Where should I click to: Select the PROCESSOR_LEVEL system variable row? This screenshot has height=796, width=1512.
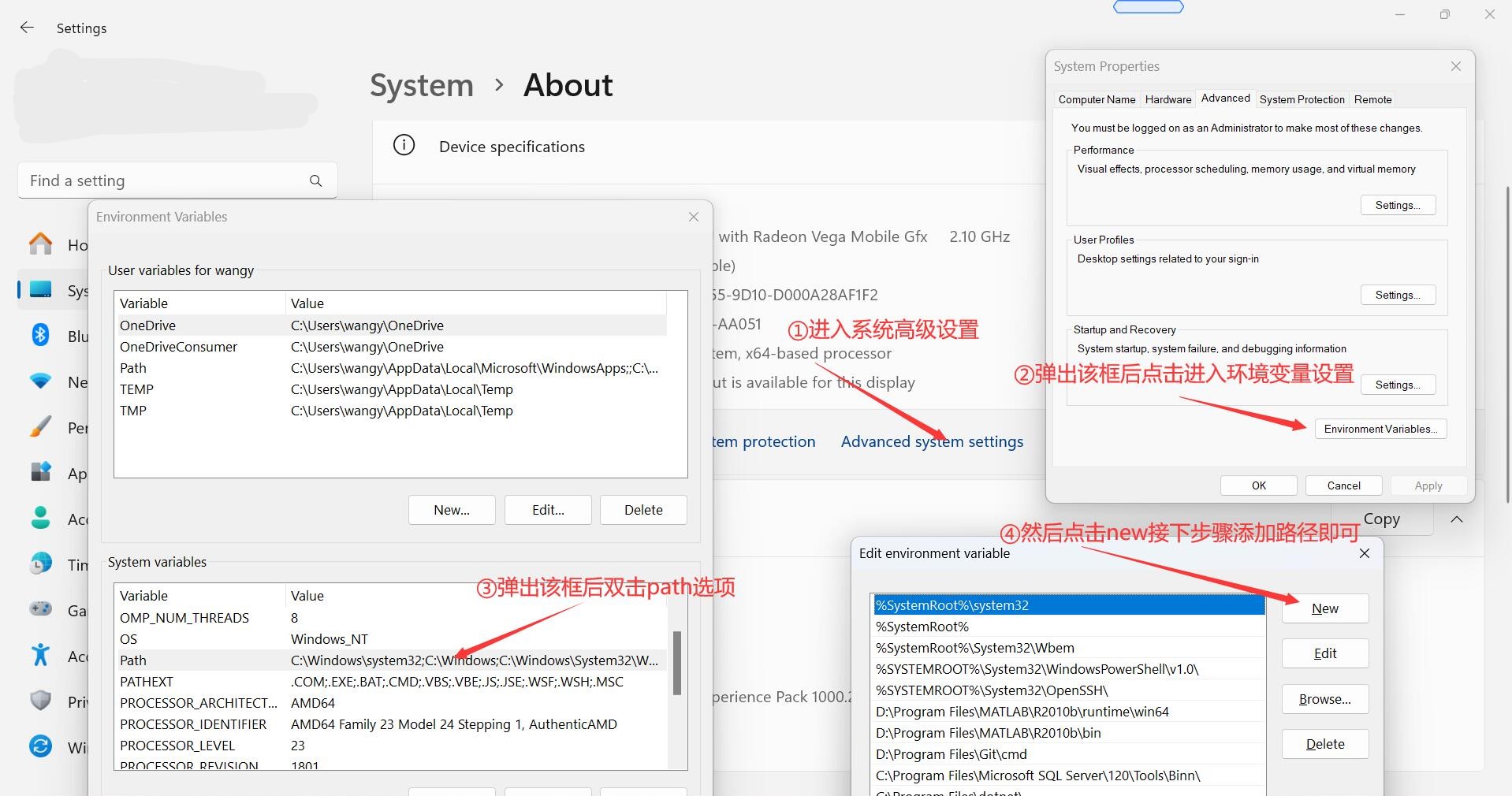(391, 746)
